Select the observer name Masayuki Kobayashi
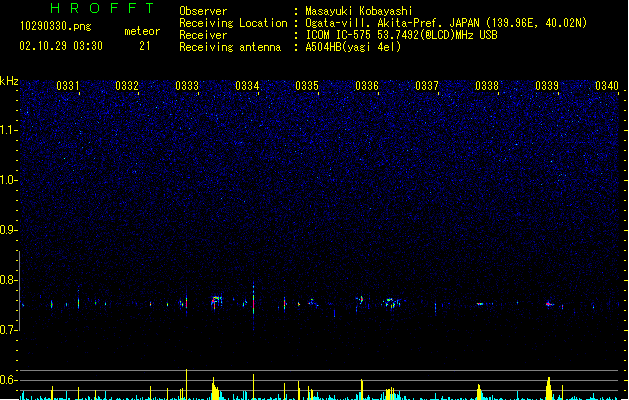This screenshot has height=400, width=629. click(x=359, y=11)
